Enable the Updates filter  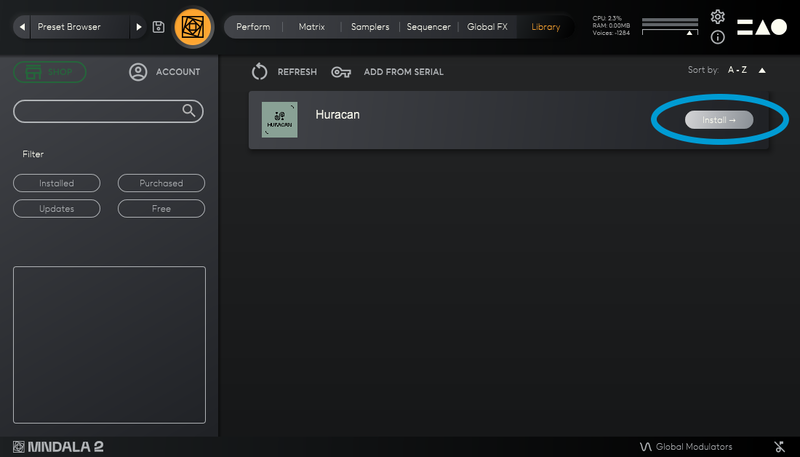[57, 209]
